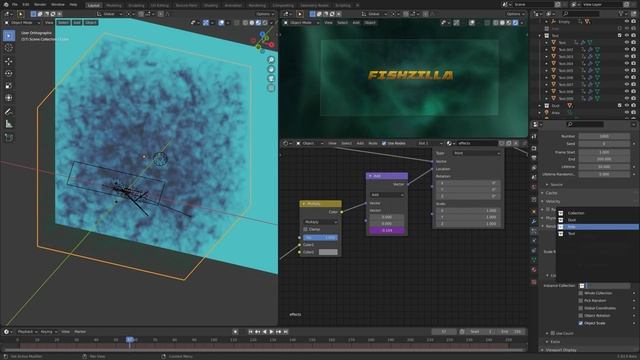Click the Blender logo in the menu bar

[5, 4]
